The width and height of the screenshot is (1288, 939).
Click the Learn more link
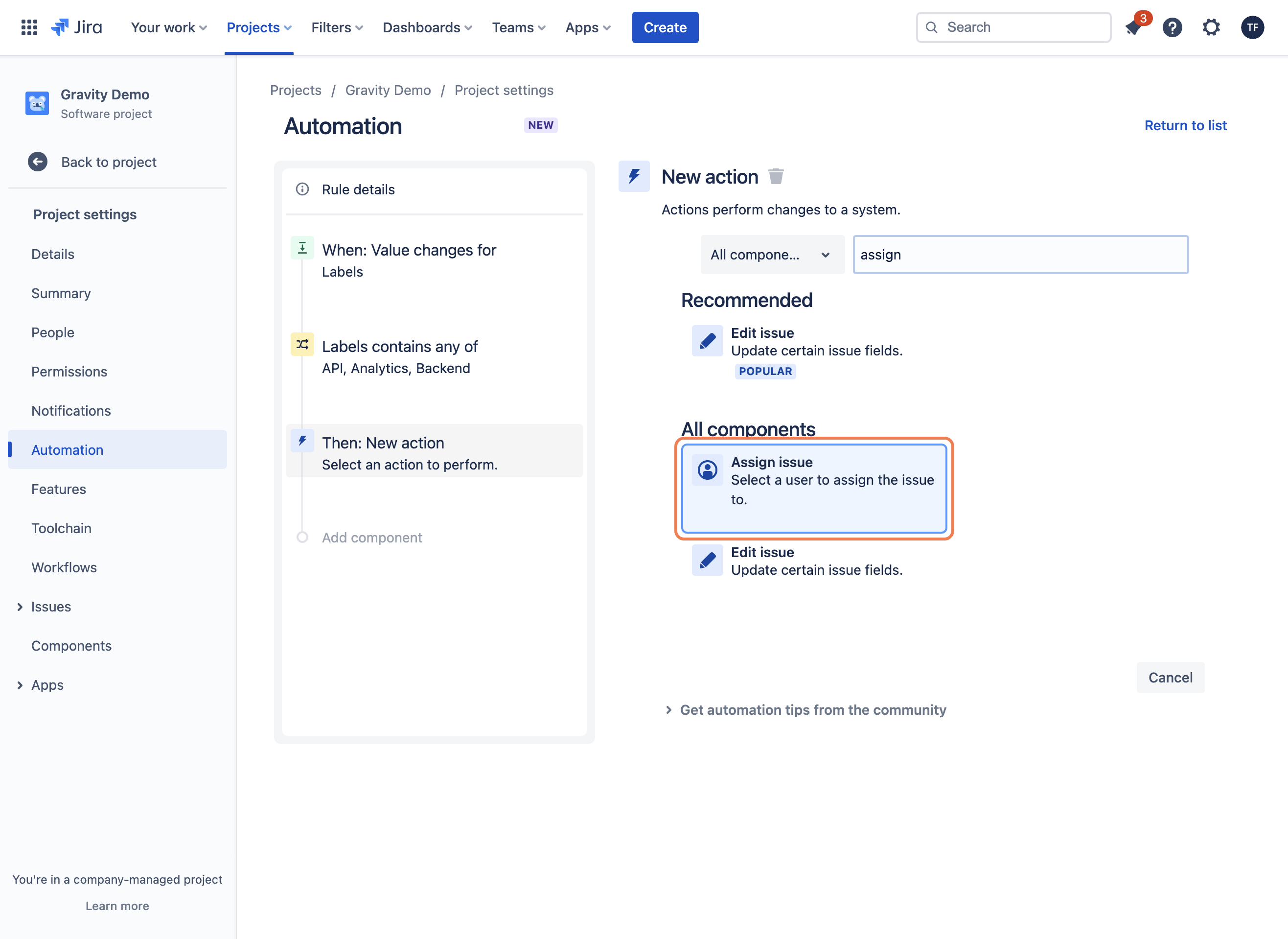pos(117,906)
